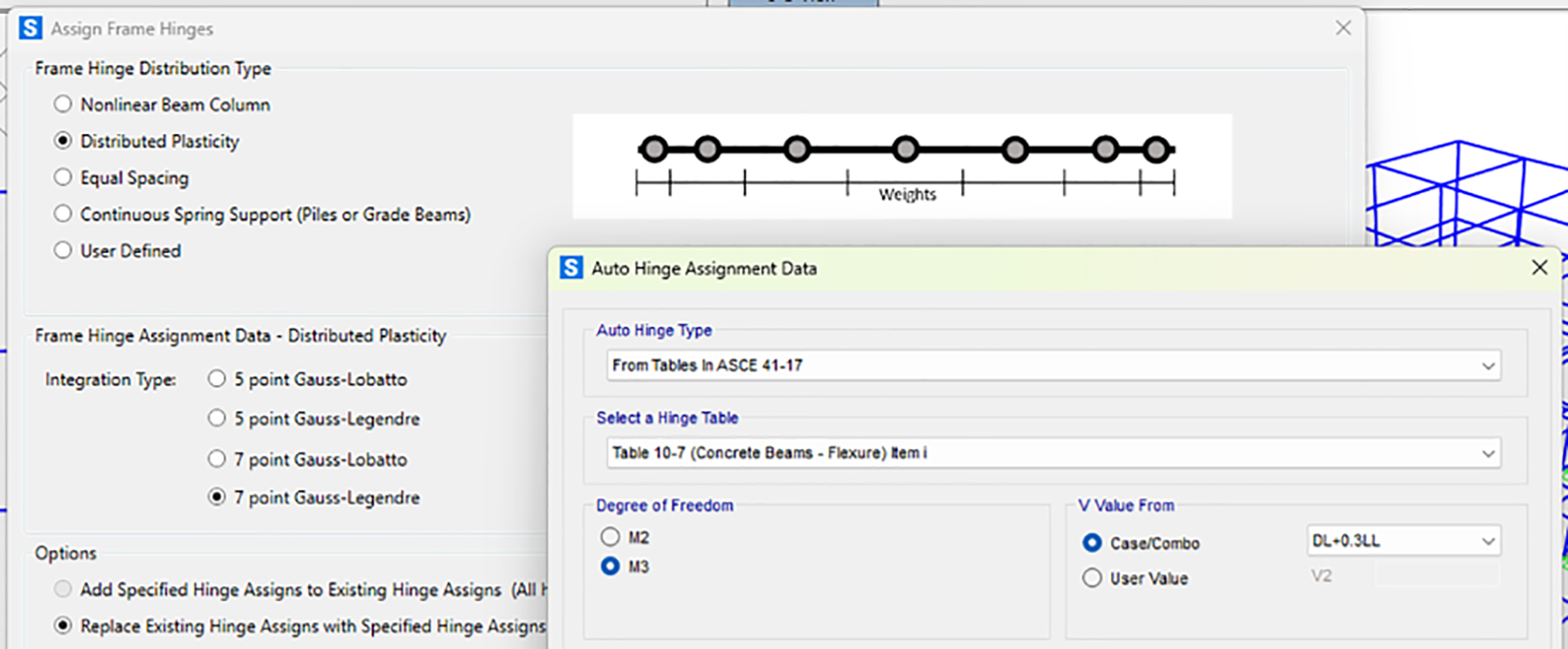This screenshot has height=649, width=1568.
Task: Select 5 point Gauss-Lobatto integration
Action: coord(217,379)
